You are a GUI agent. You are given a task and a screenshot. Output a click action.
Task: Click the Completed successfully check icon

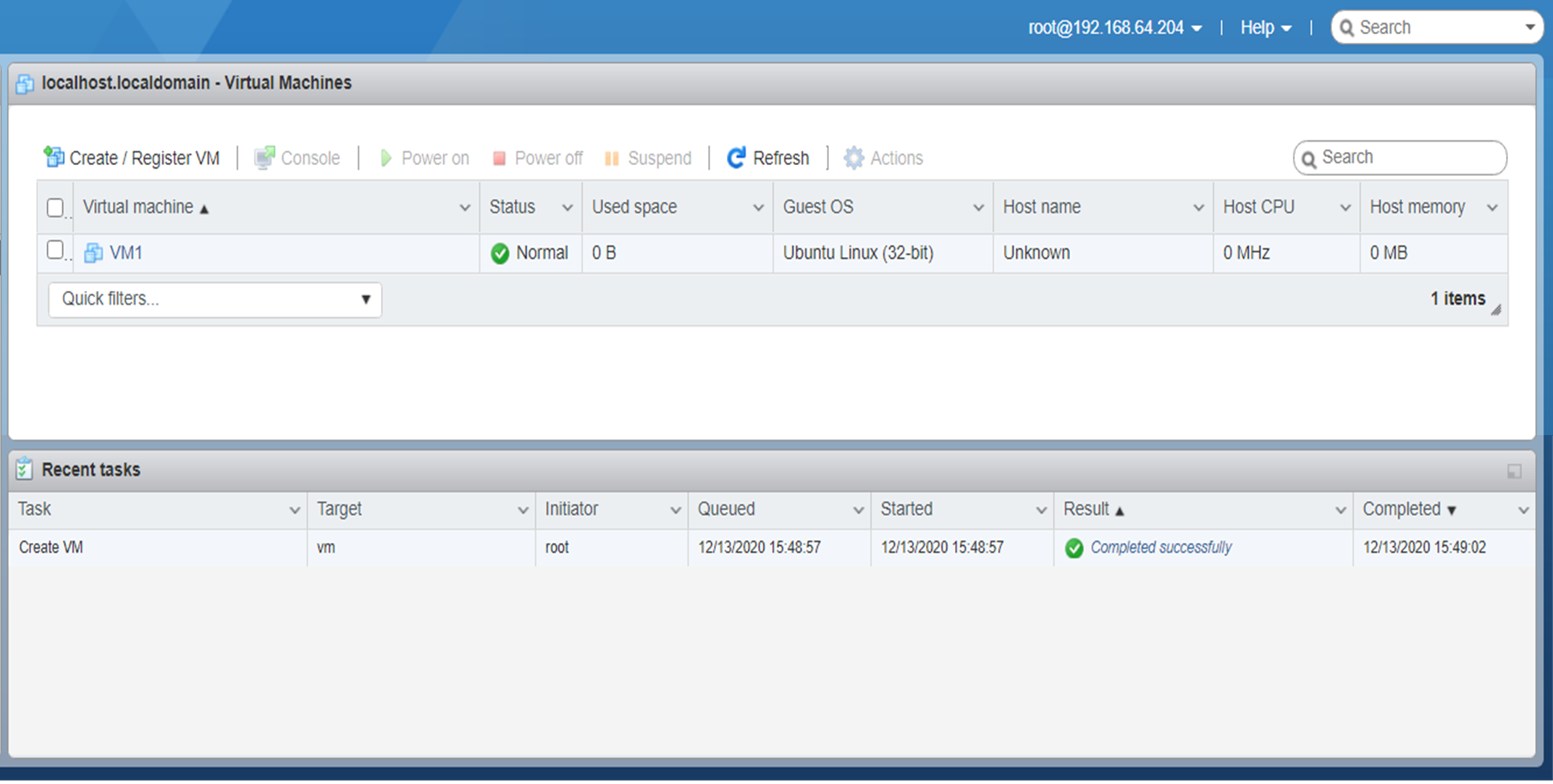coord(1074,548)
